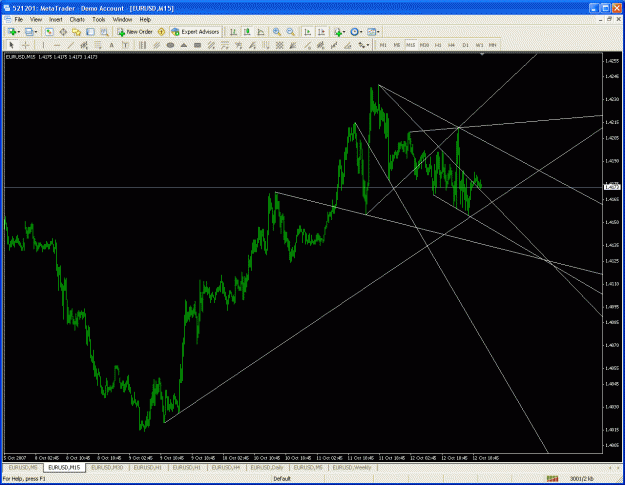The image size is (625, 485).
Task: Switch chart to line chart
Action: point(261,32)
